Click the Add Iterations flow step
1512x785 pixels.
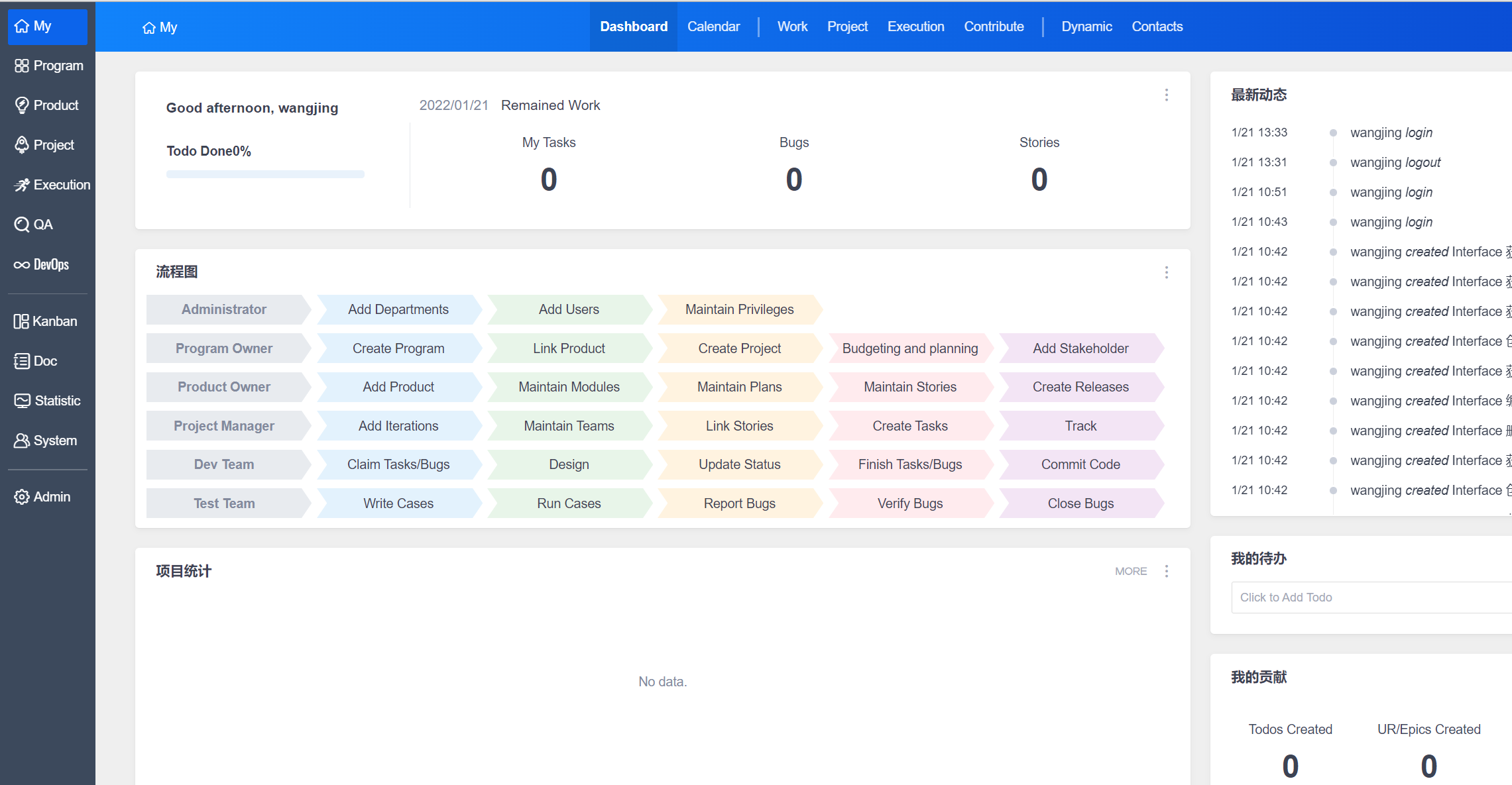coord(398,426)
